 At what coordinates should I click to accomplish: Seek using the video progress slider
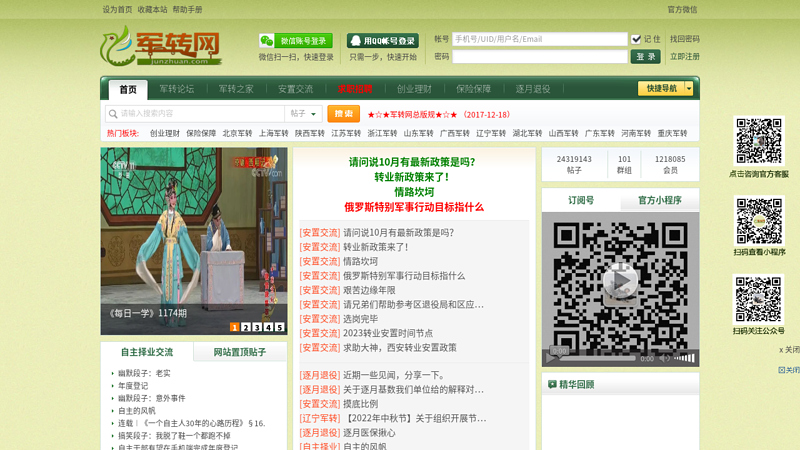pyautogui.click(x=597, y=359)
